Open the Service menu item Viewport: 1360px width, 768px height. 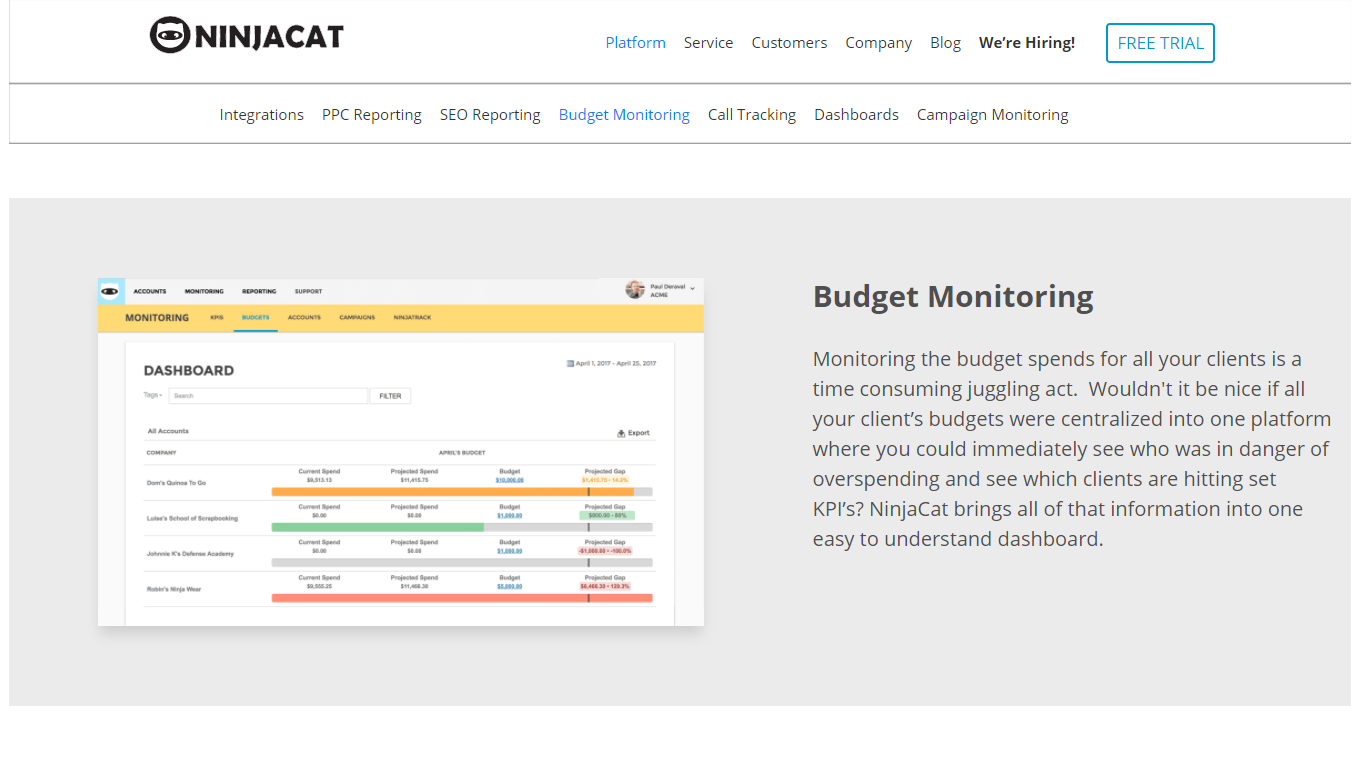click(x=708, y=43)
